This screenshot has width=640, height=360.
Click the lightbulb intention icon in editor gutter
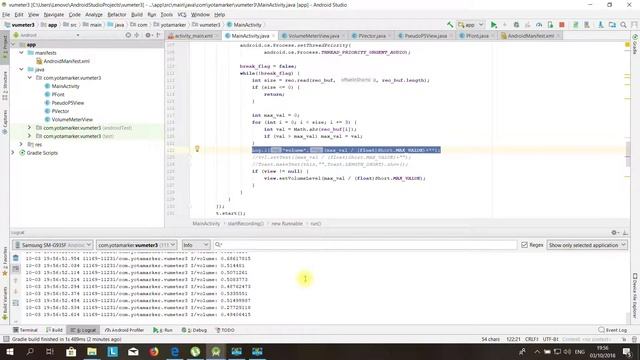coord(197,149)
